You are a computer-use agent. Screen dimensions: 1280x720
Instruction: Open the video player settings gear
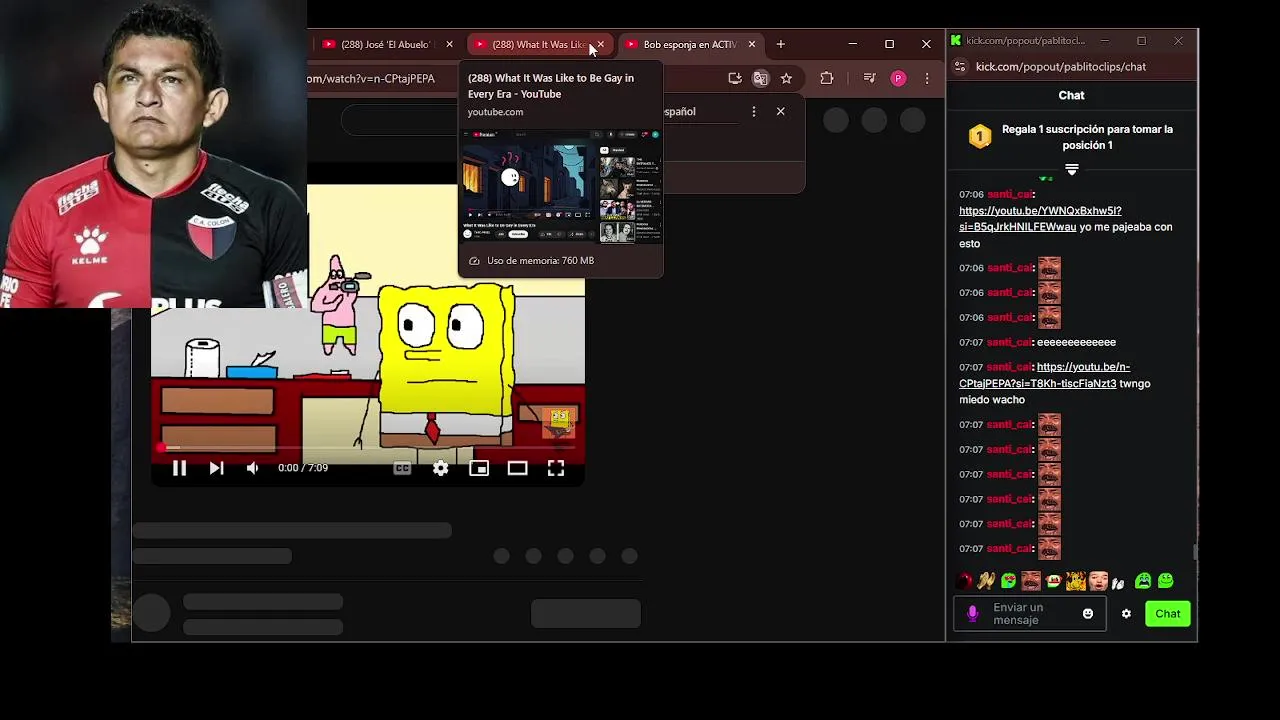[x=440, y=468]
